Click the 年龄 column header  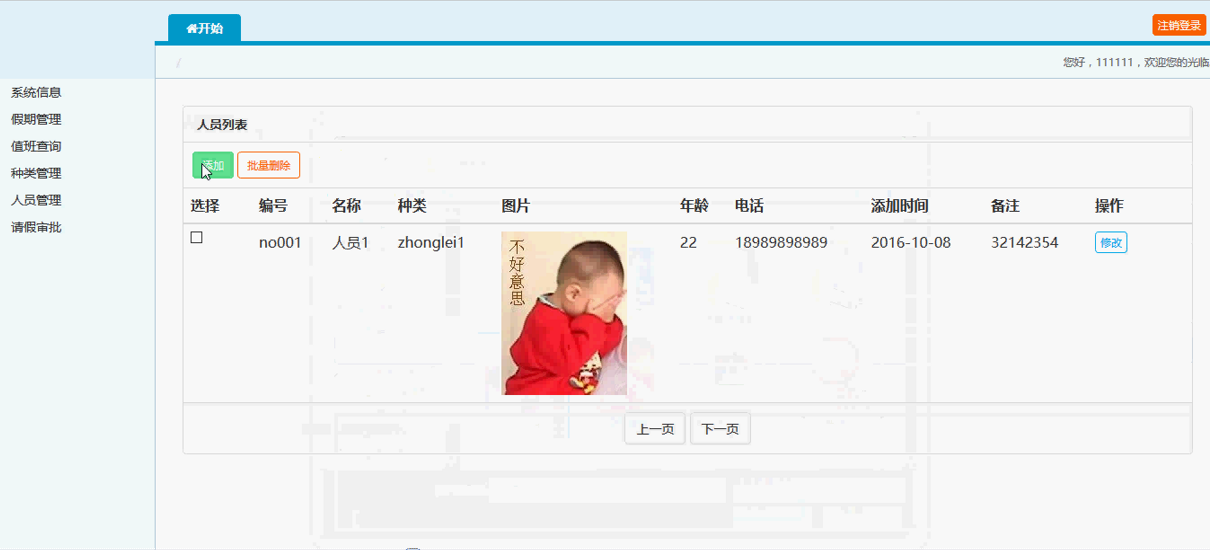click(694, 206)
